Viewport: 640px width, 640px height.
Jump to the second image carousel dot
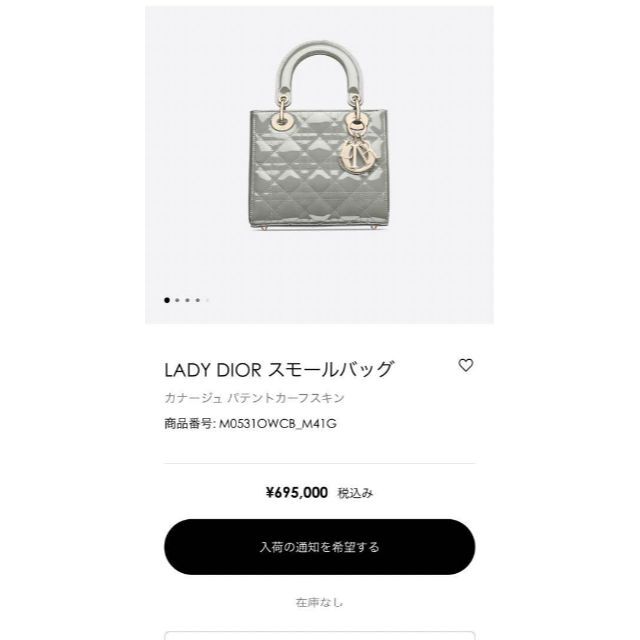click(177, 300)
